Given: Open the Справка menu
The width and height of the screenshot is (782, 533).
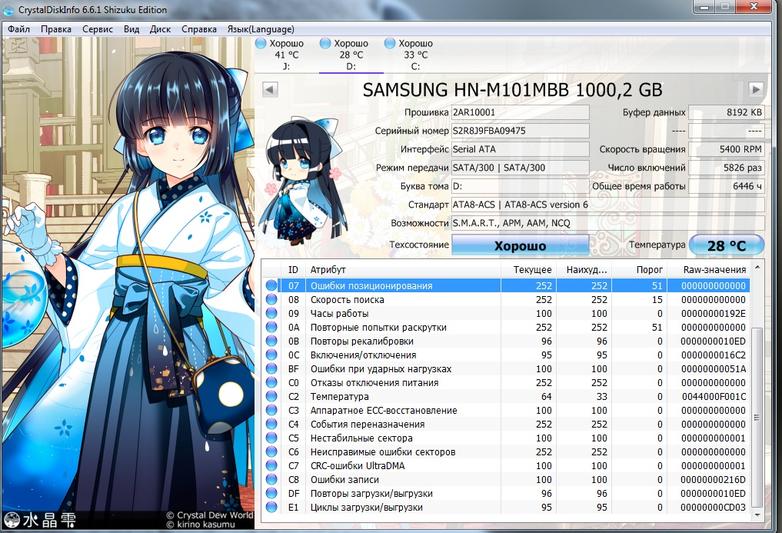Looking at the screenshot, I should point(199,29).
